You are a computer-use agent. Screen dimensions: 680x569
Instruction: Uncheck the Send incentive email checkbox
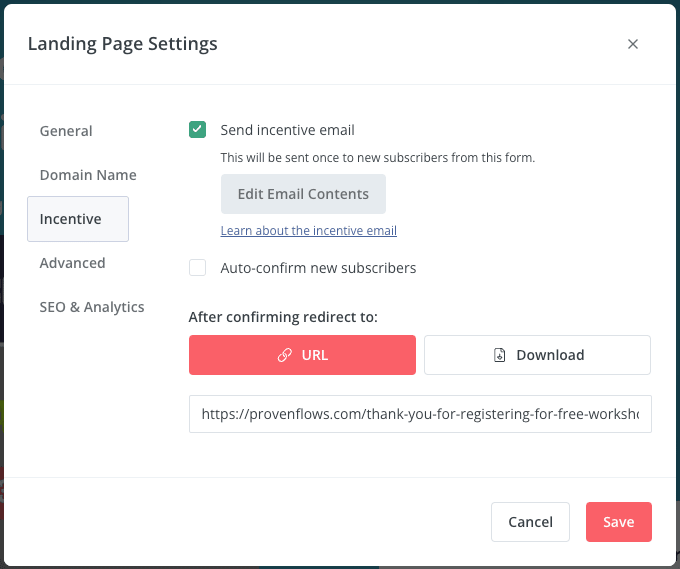[197, 130]
